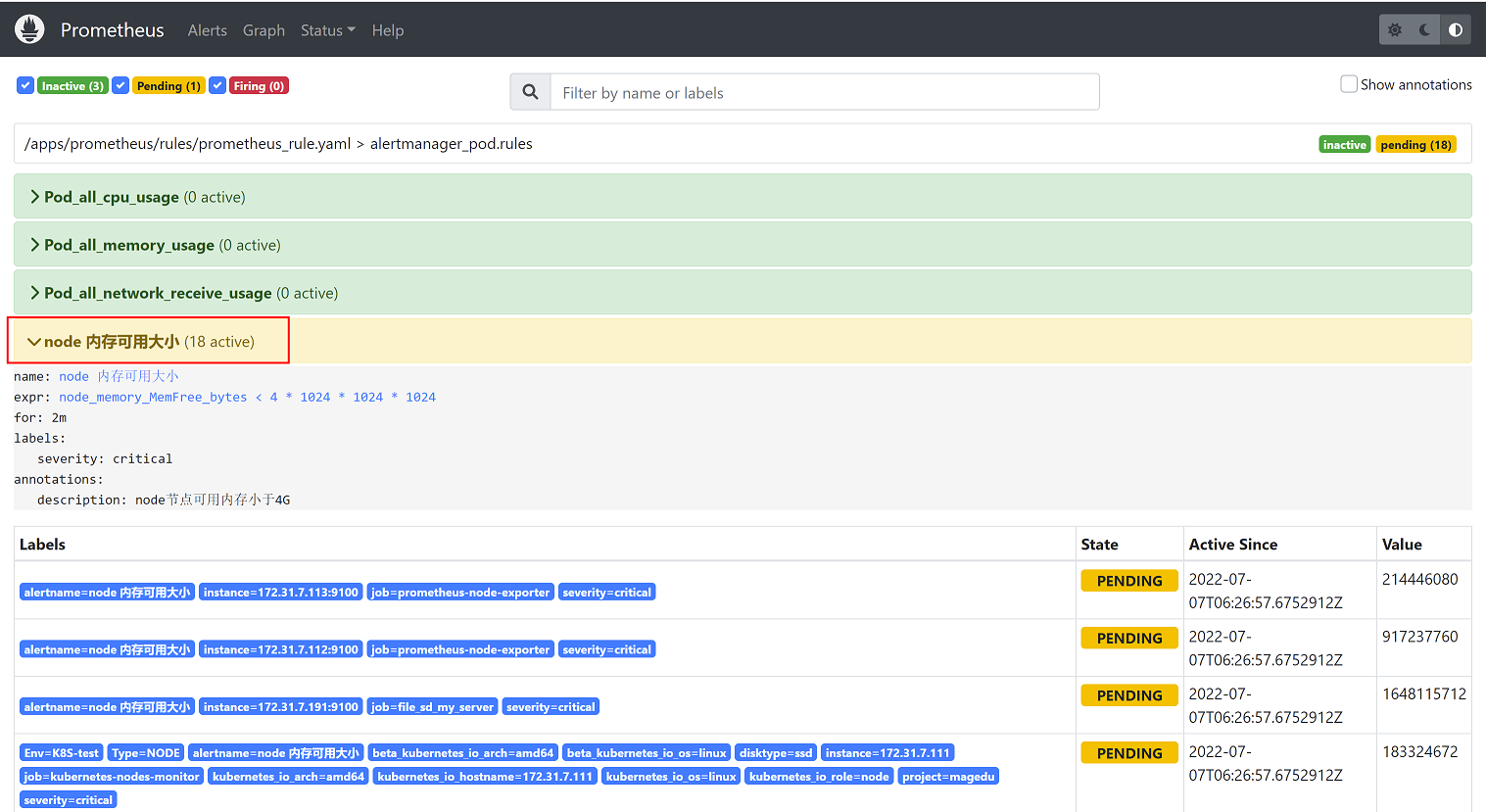Select browser-preferred contrast theme icon
Viewport: 1486px width, 812px height.
tap(1456, 30)
